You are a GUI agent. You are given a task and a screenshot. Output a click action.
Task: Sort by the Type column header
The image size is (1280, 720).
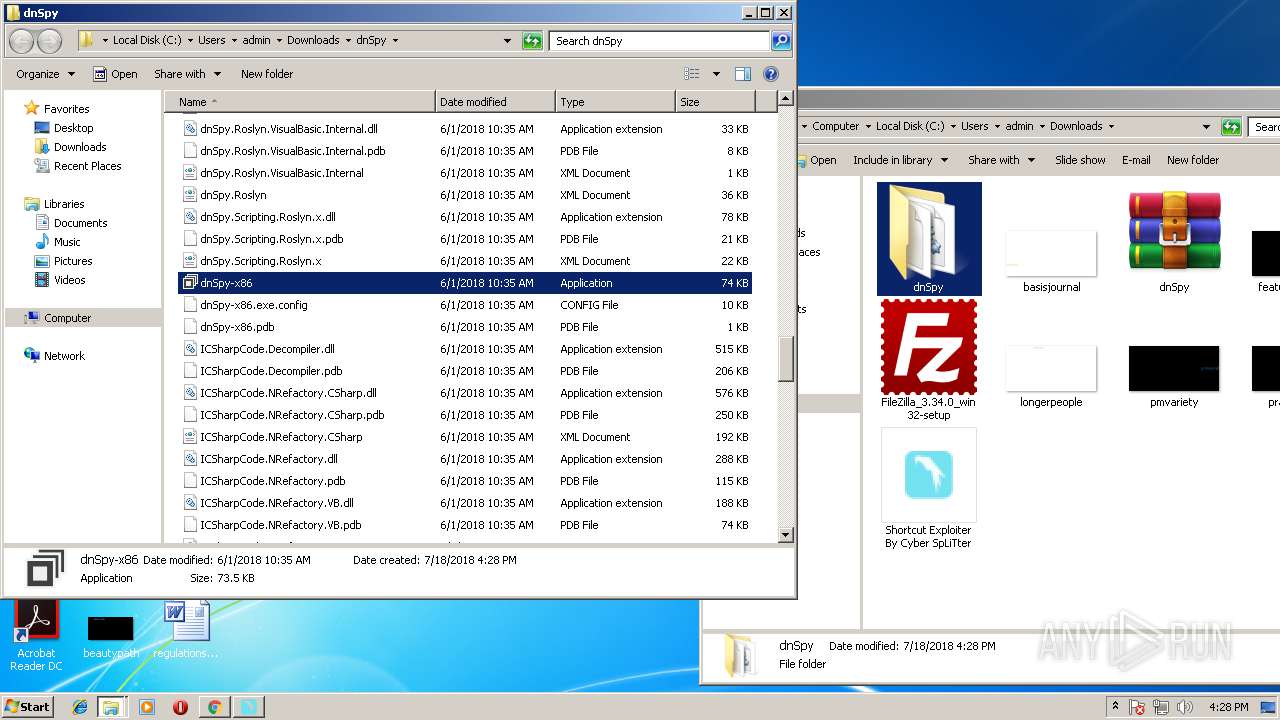616,102
